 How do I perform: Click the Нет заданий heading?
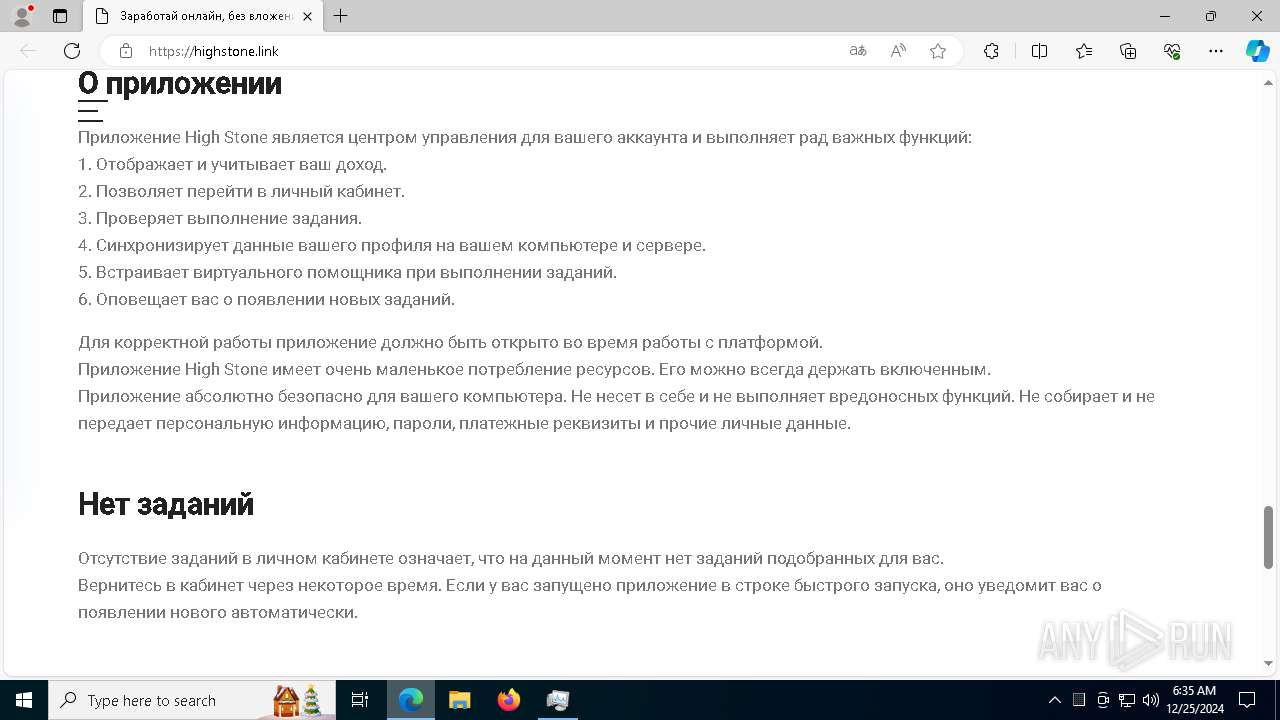[166, 504]
